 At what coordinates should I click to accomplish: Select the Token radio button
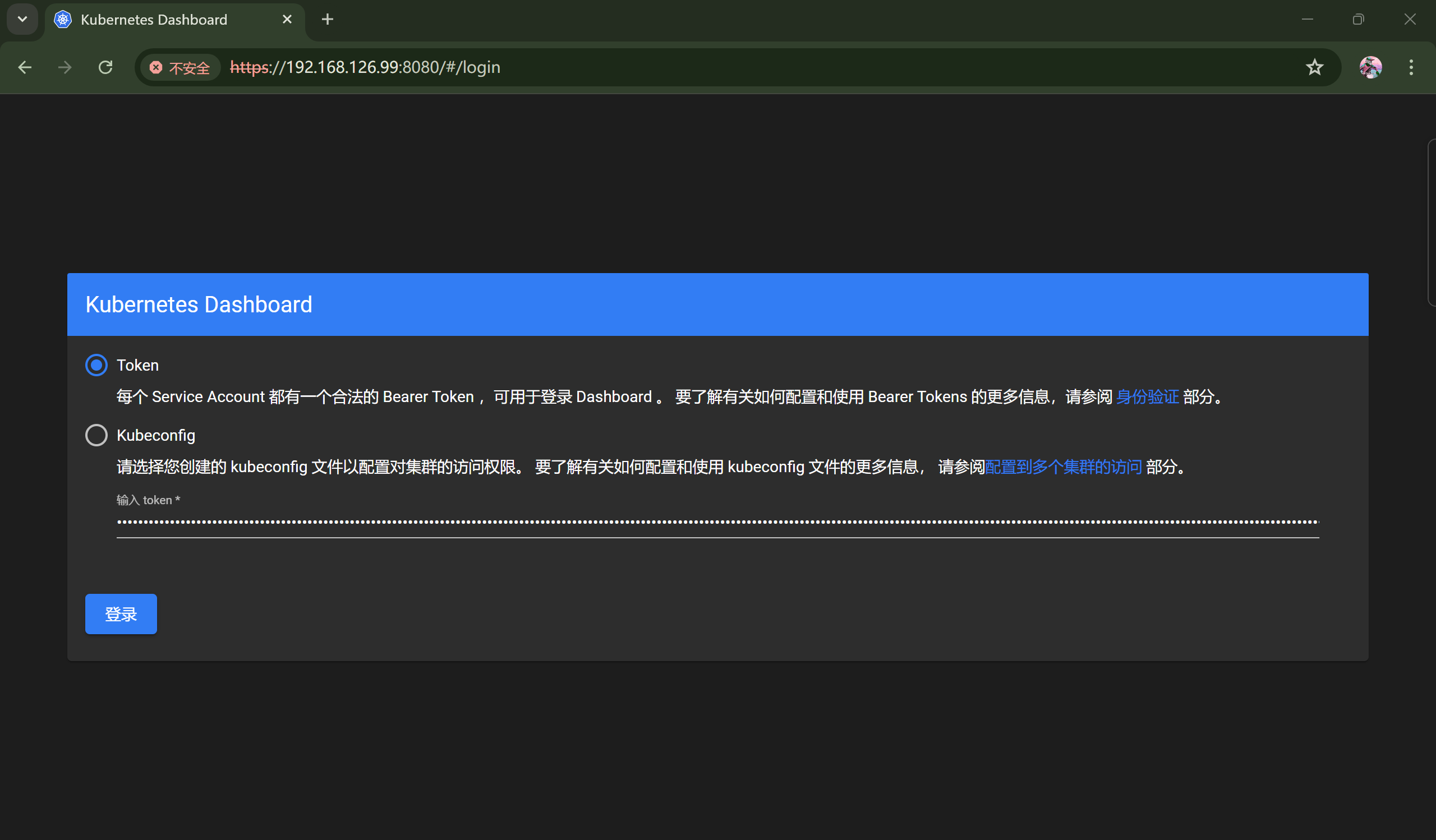click(x=96, y=365)
